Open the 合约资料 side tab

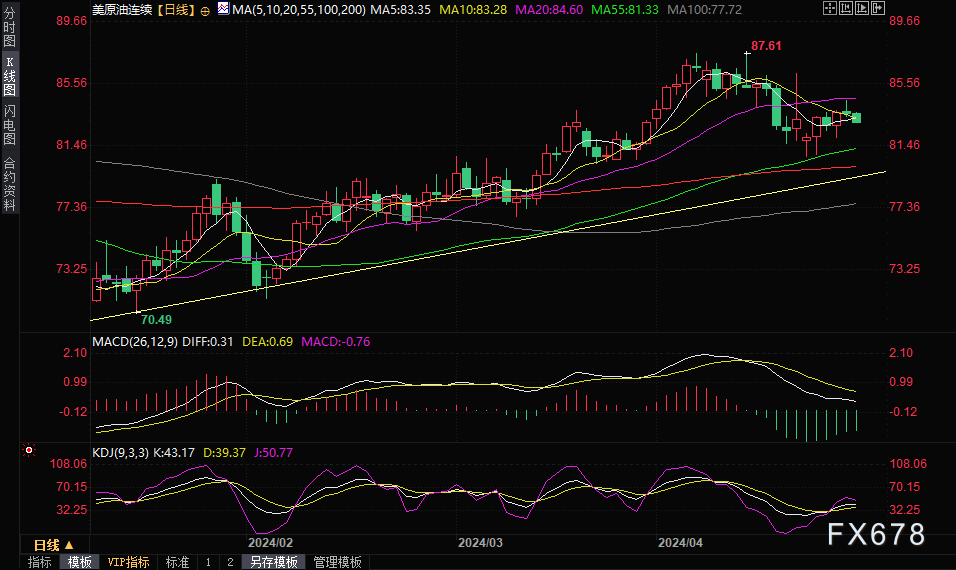click(9, 184)
